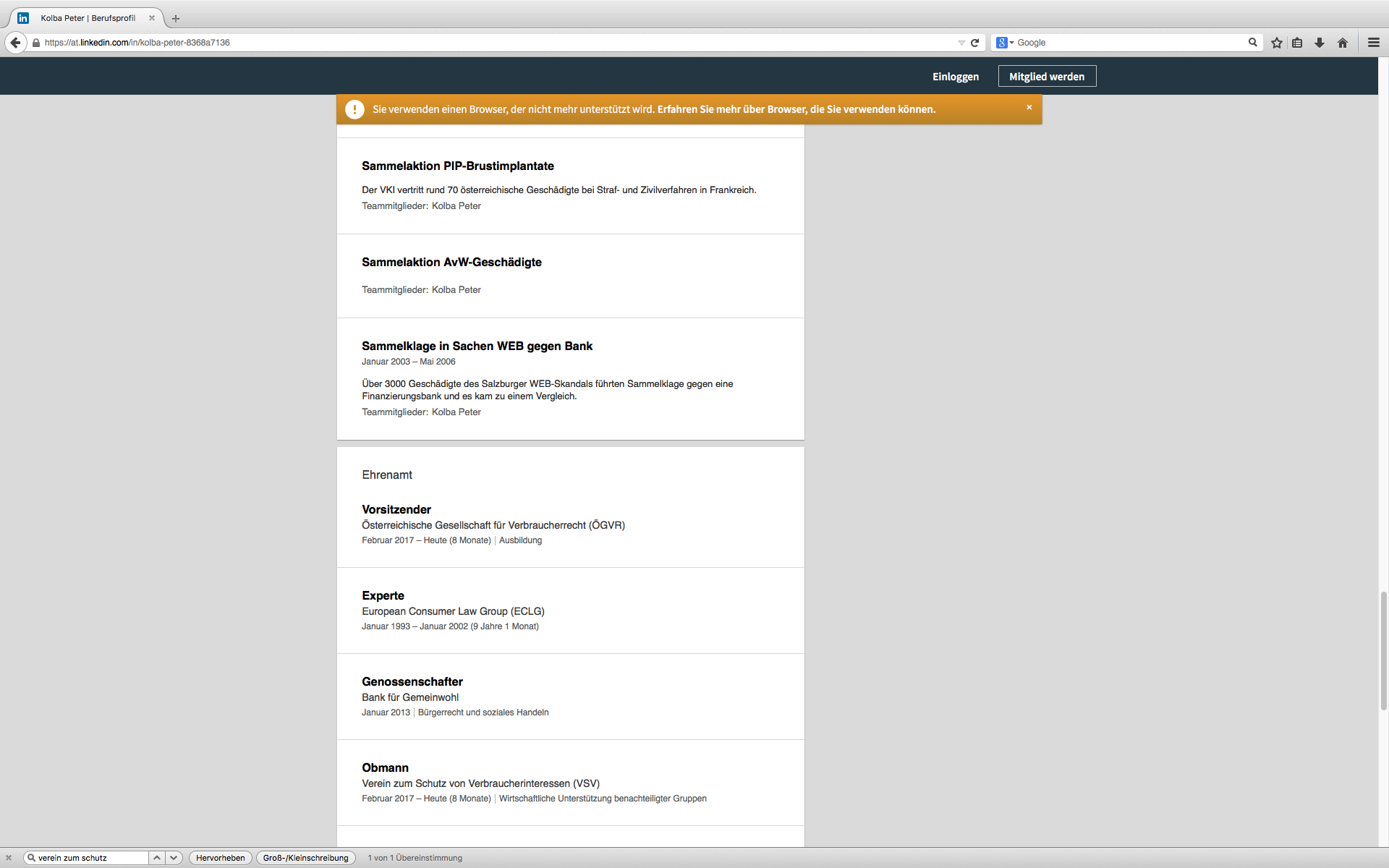The image size is (1389, 868).
Task: Click the Ehrenamt section title
Action: 387,475
